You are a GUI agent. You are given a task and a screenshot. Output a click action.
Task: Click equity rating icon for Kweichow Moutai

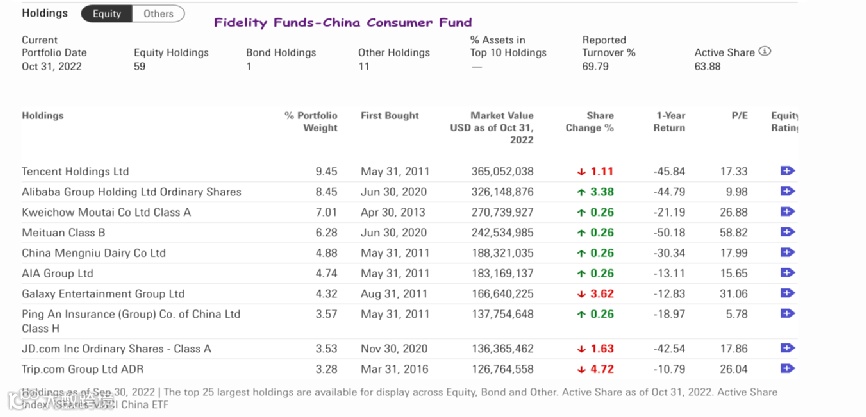[787, 212]
